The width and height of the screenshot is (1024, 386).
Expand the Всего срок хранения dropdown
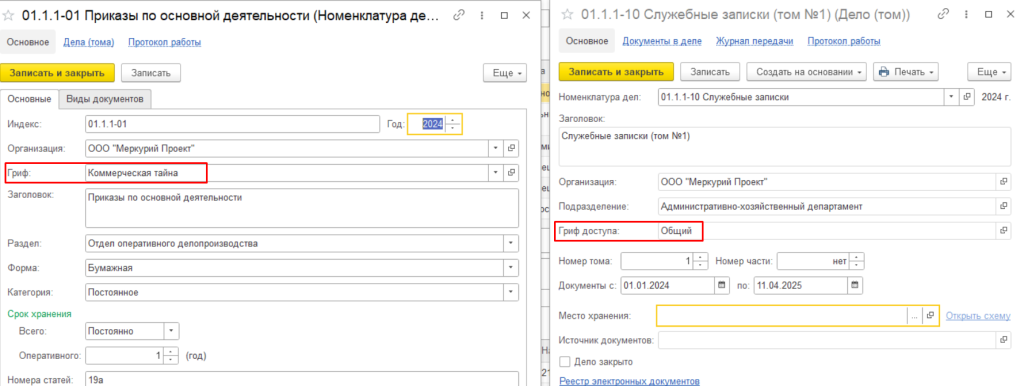[171, 331]
